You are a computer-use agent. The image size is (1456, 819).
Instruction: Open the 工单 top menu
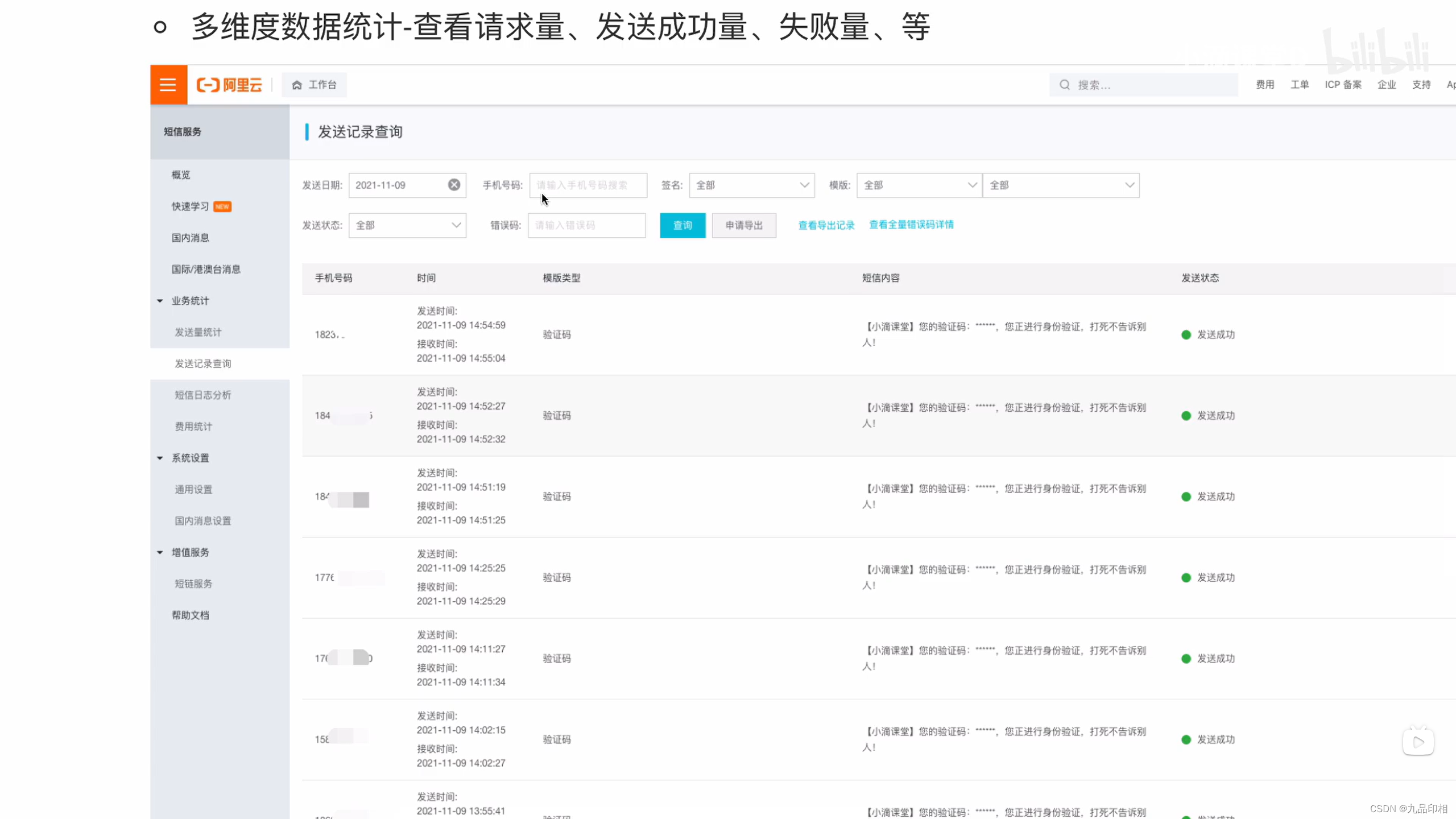[x=1300, y=85]
